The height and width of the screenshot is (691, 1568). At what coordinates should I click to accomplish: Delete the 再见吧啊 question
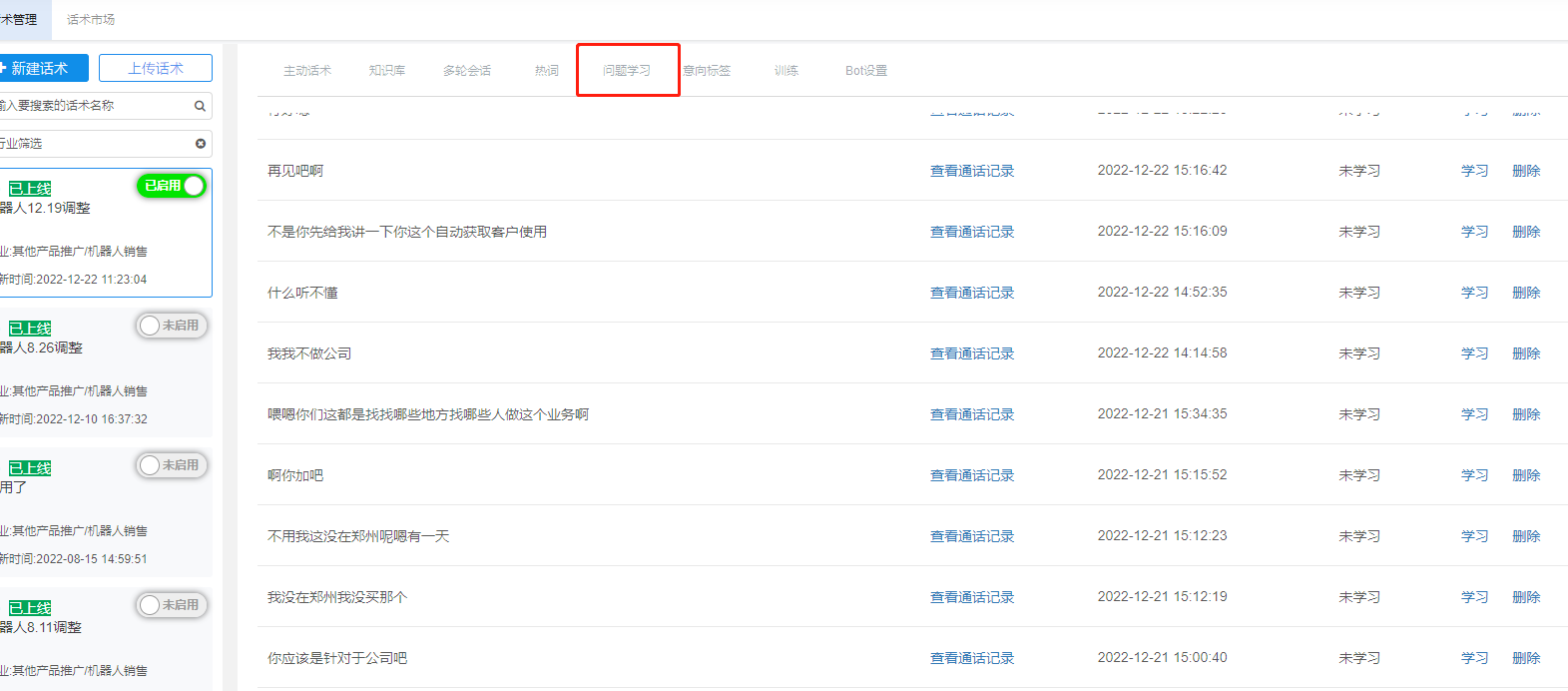tap(1526, 171)
